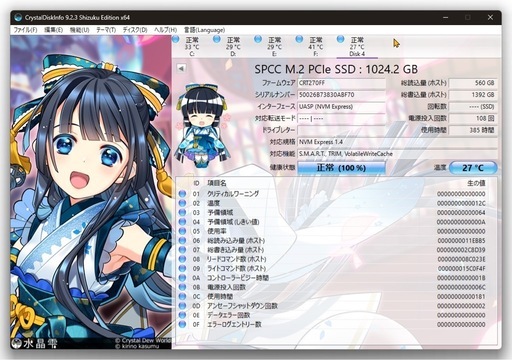Select the E: drive tab

click(274, 46)
